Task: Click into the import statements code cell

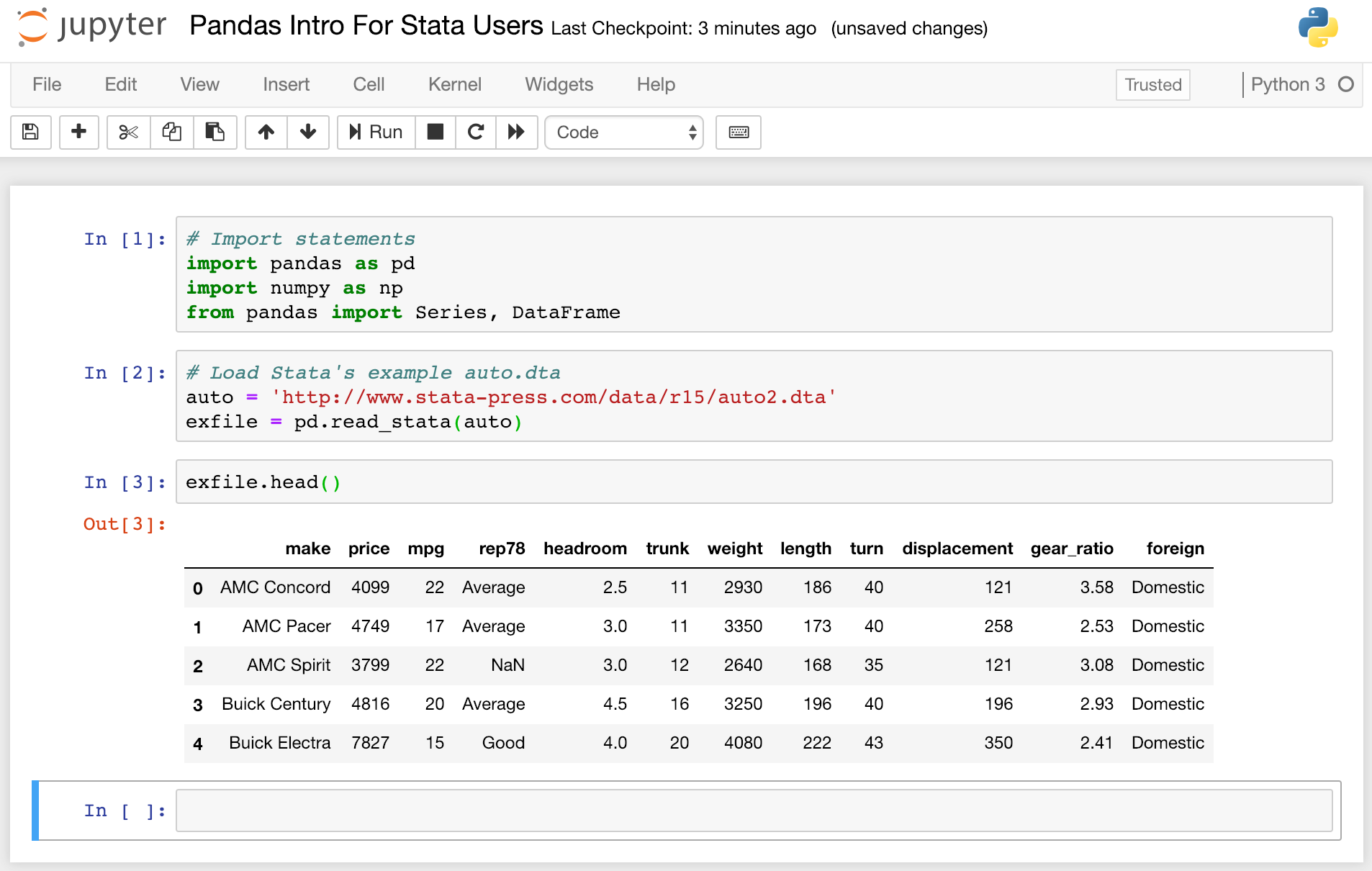Action: click(x=754, y=274)
